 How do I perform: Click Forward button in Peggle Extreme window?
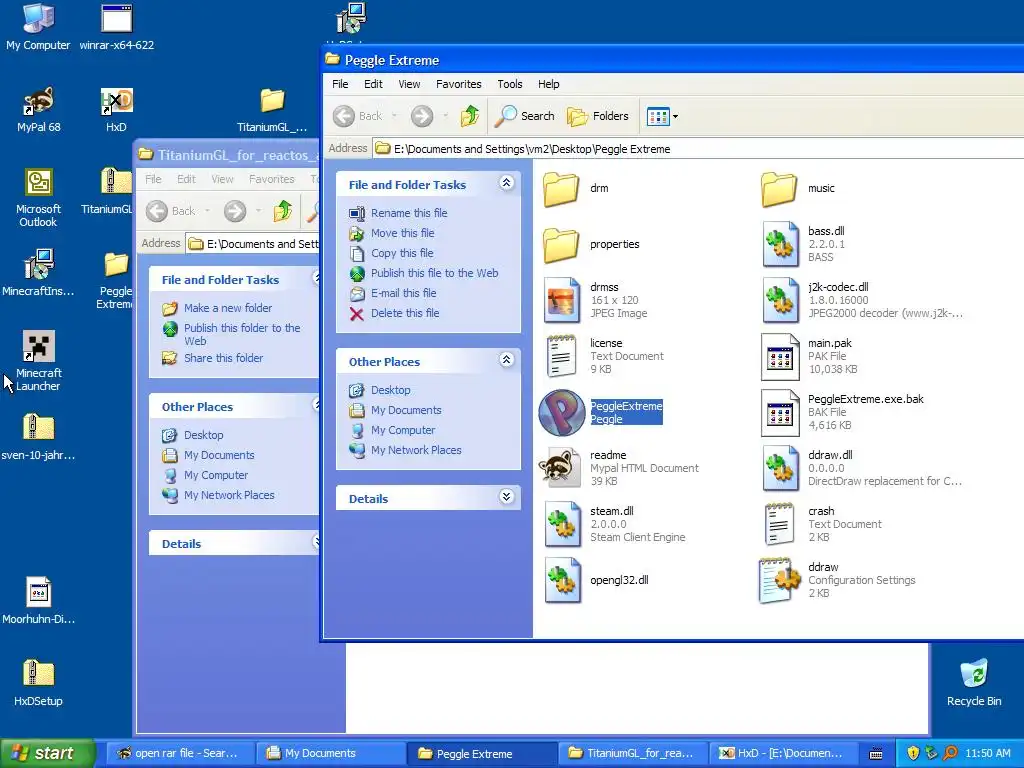tap(422, 116)
